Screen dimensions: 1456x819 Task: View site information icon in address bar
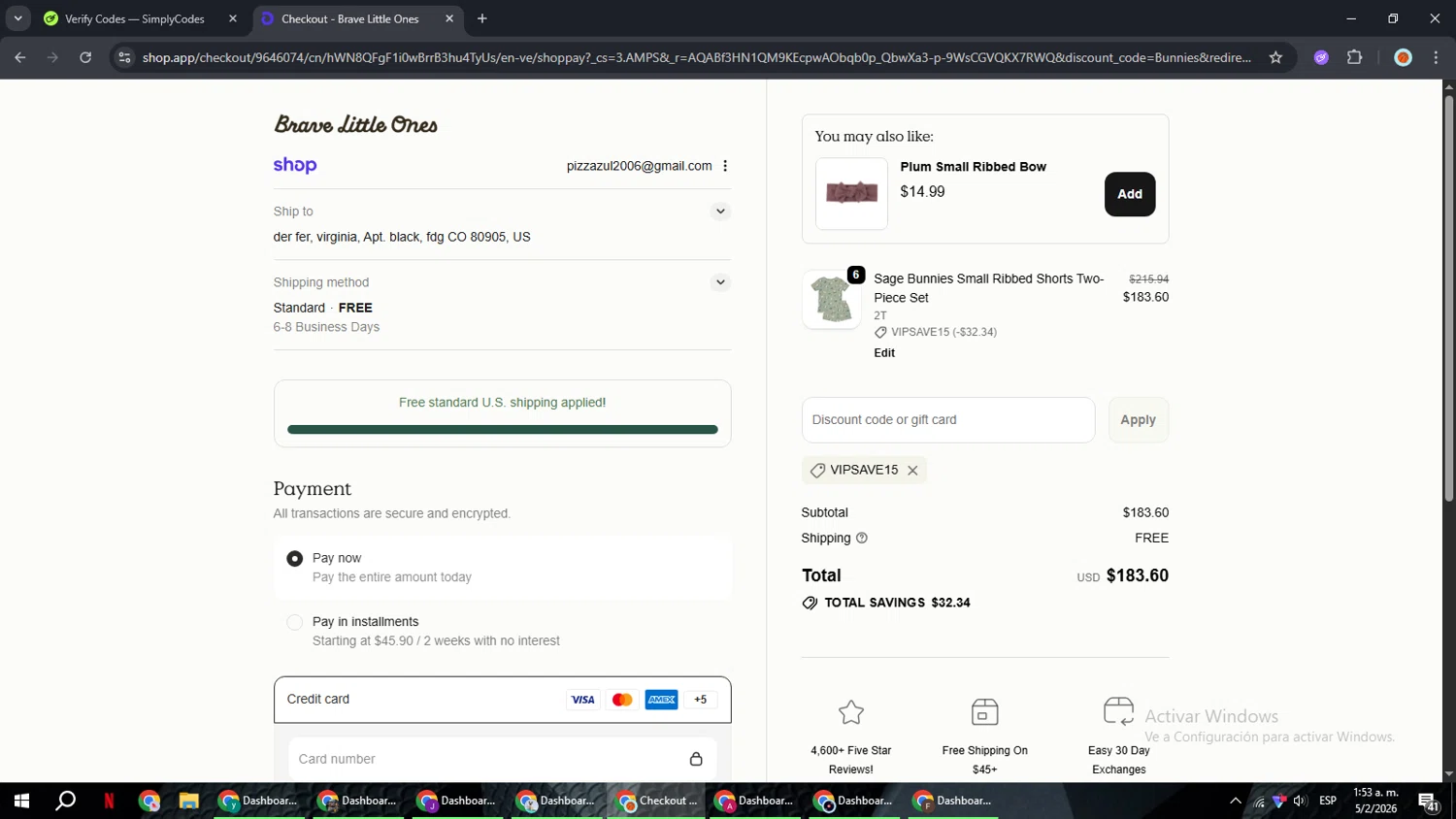[124, 57]
